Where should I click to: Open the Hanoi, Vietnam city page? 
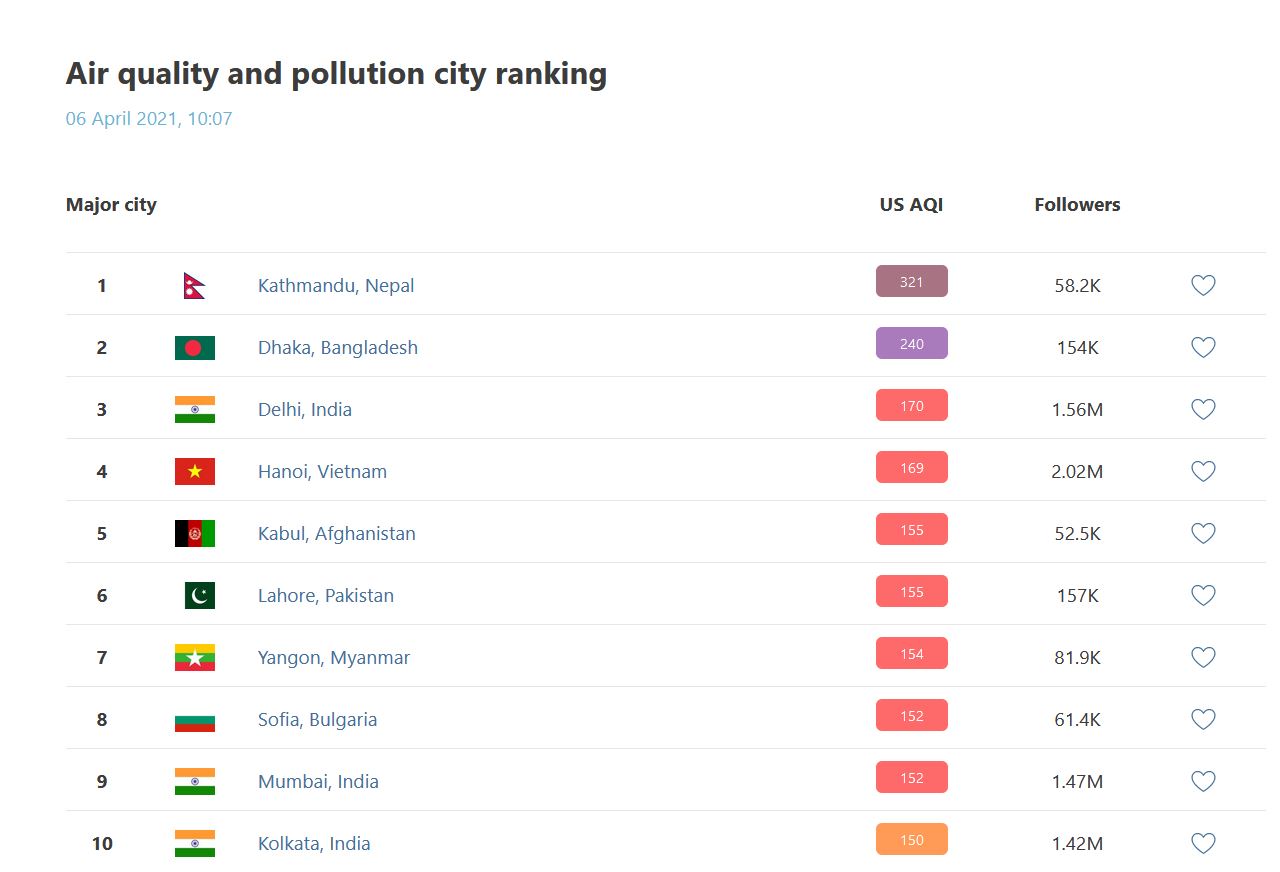pyautogui.click(x=322, y=472)
